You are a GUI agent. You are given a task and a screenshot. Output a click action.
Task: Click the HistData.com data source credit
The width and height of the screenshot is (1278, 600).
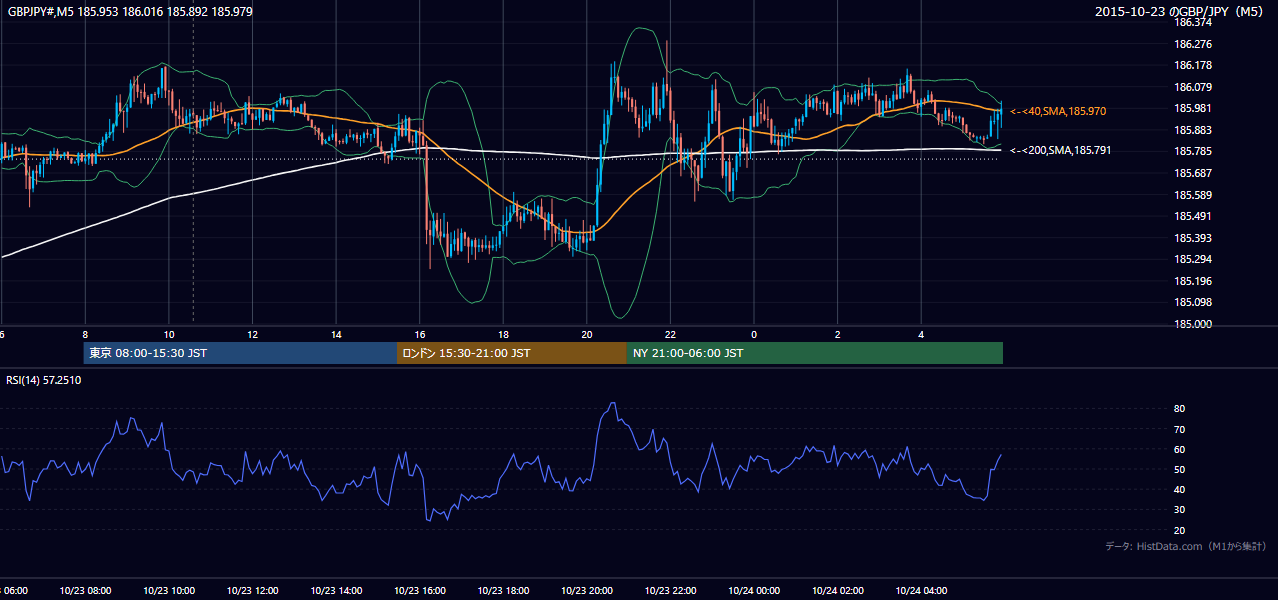(1186, 546)
